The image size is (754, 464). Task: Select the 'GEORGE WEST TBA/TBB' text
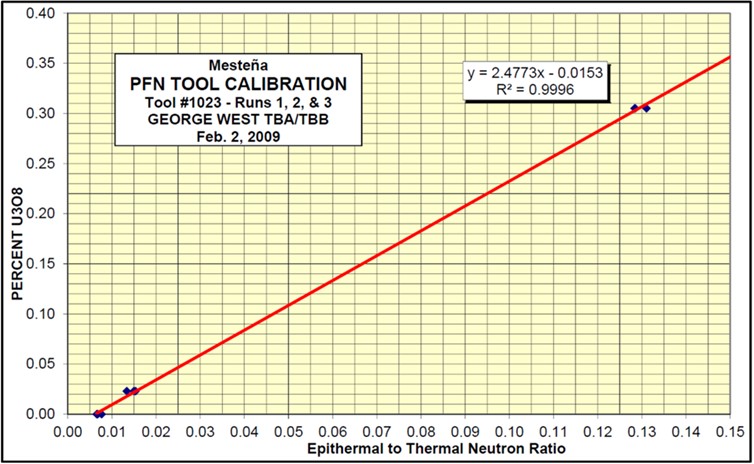coord(239,119)
